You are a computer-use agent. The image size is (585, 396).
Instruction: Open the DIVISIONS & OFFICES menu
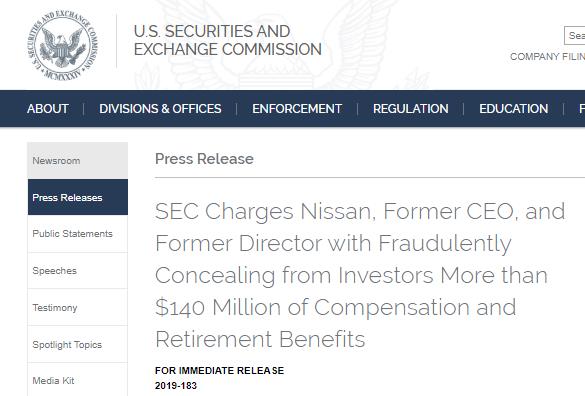160,109
